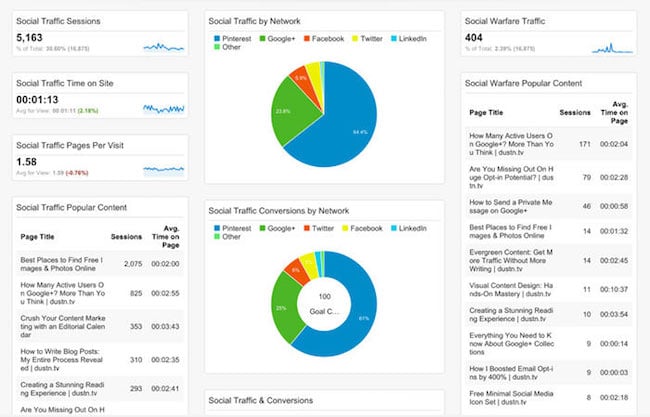Click the 'Everything You Need to Know' row title

(x=512, y=344)
